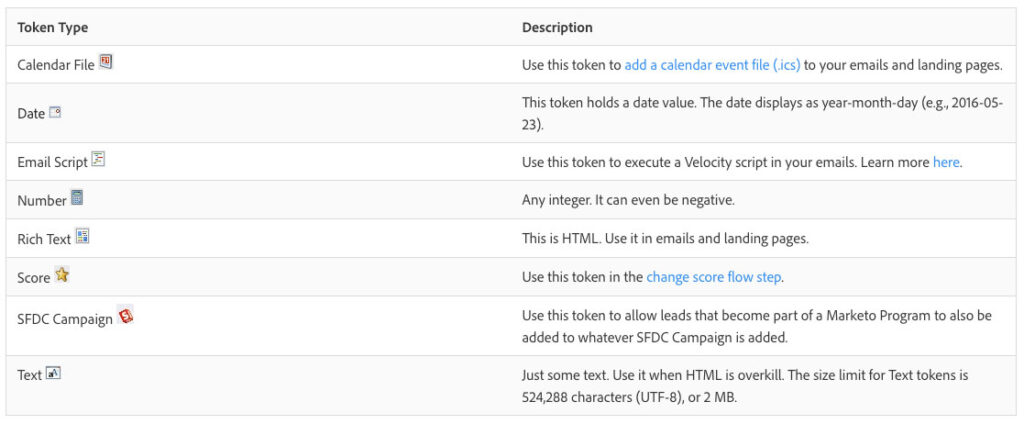Click the Score token star icon
Image resolution: width=1024 pixels, height=424 pixels.
click(62, 275)
